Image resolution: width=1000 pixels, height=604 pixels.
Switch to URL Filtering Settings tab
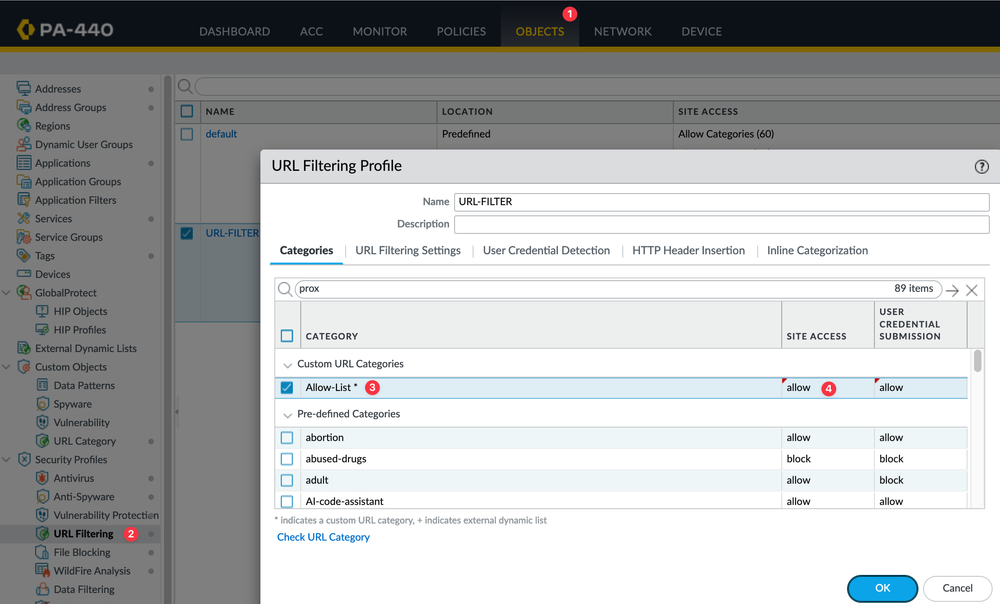point(408,251)
